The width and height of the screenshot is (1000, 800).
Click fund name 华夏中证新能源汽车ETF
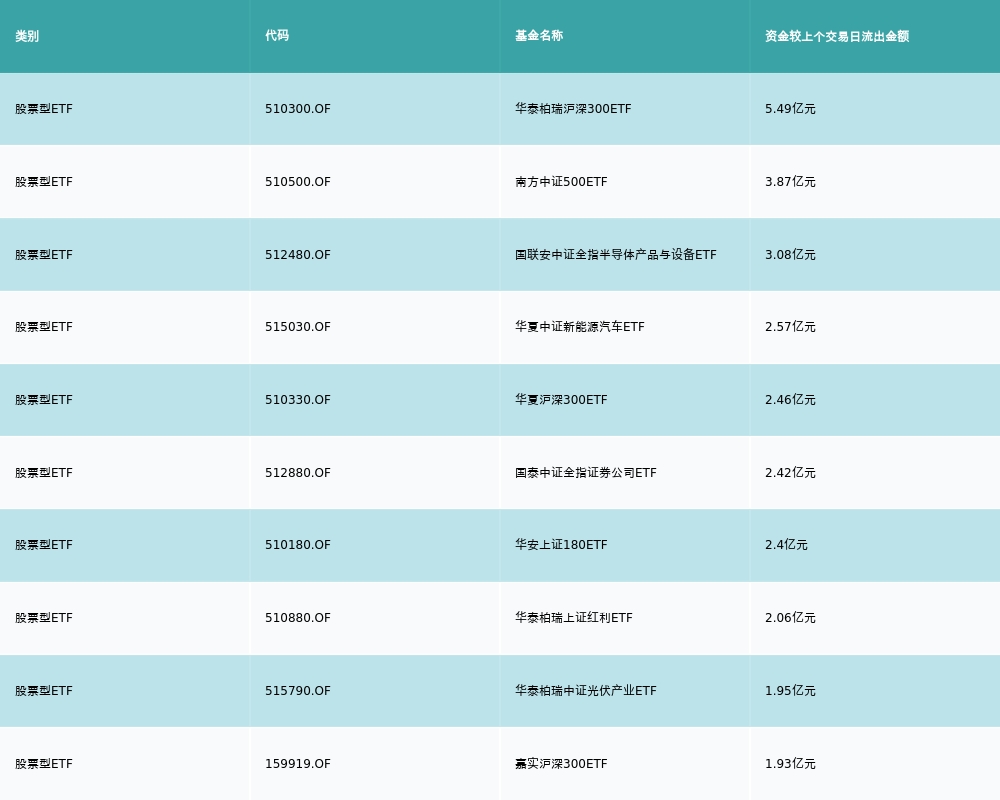pos(580,327)
